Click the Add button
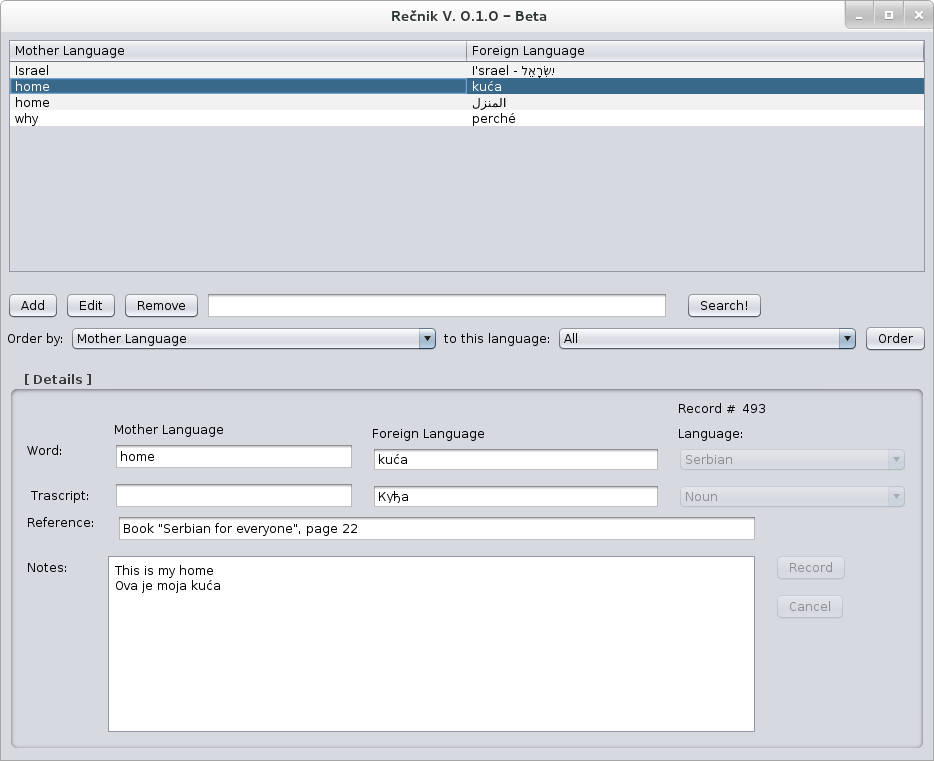This screenshot has width=934, height=761. [x=32, y=305]
